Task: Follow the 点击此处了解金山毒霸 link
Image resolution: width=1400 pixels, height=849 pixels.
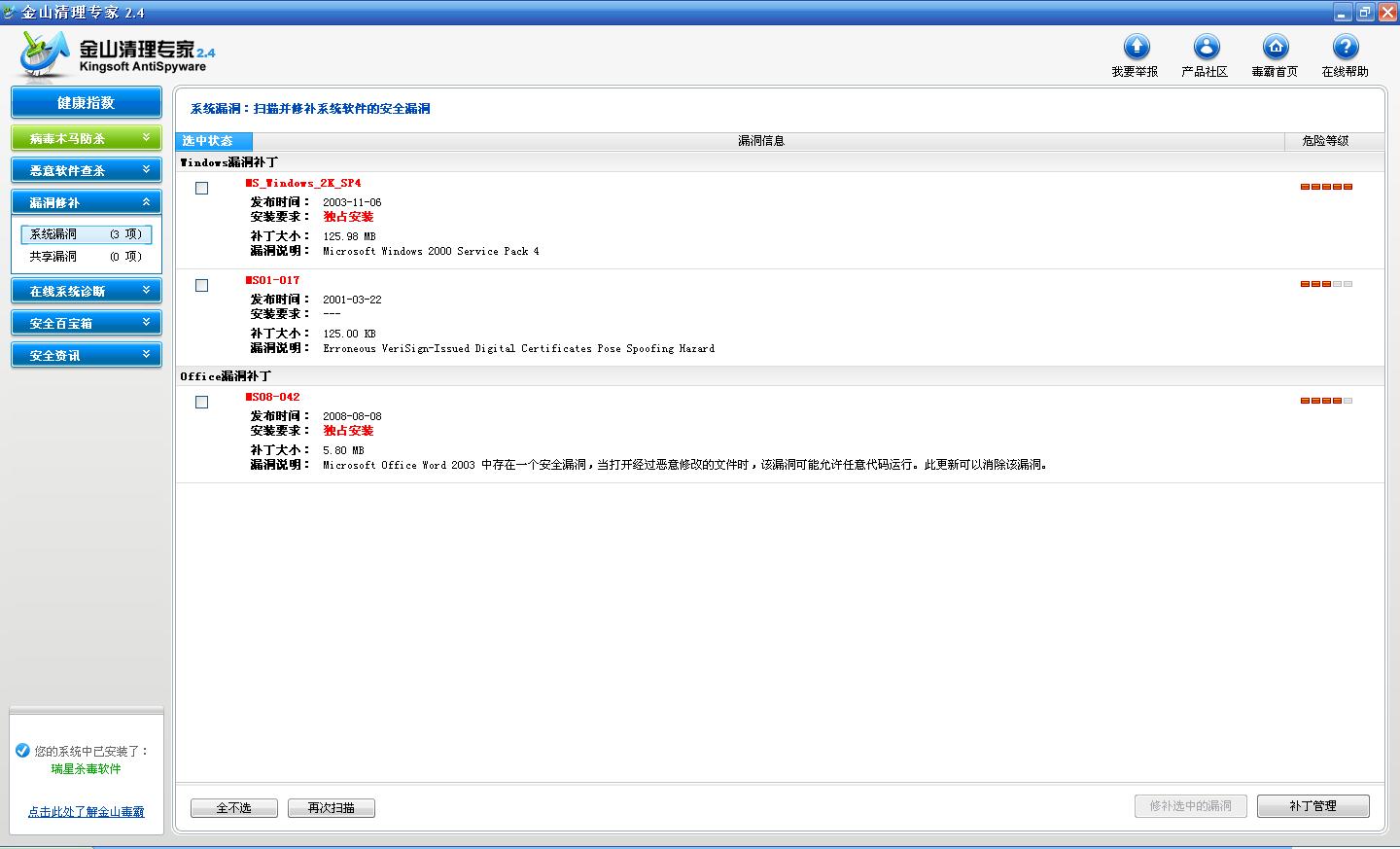Action: 87,812
